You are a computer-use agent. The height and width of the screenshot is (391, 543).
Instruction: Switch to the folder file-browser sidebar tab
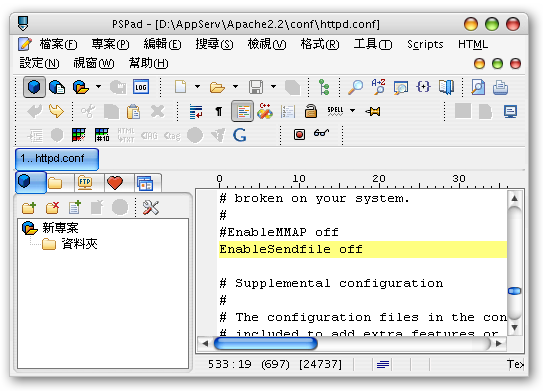(x=60, y=182)
